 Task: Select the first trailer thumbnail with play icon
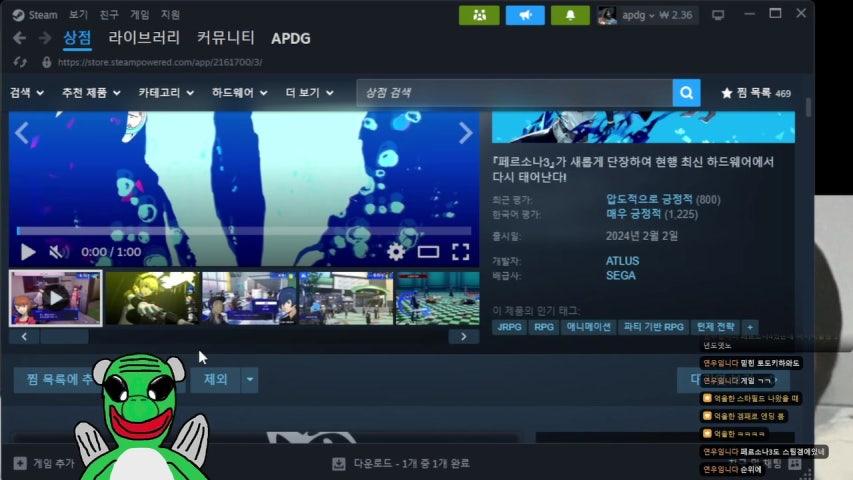pos(55,298)
